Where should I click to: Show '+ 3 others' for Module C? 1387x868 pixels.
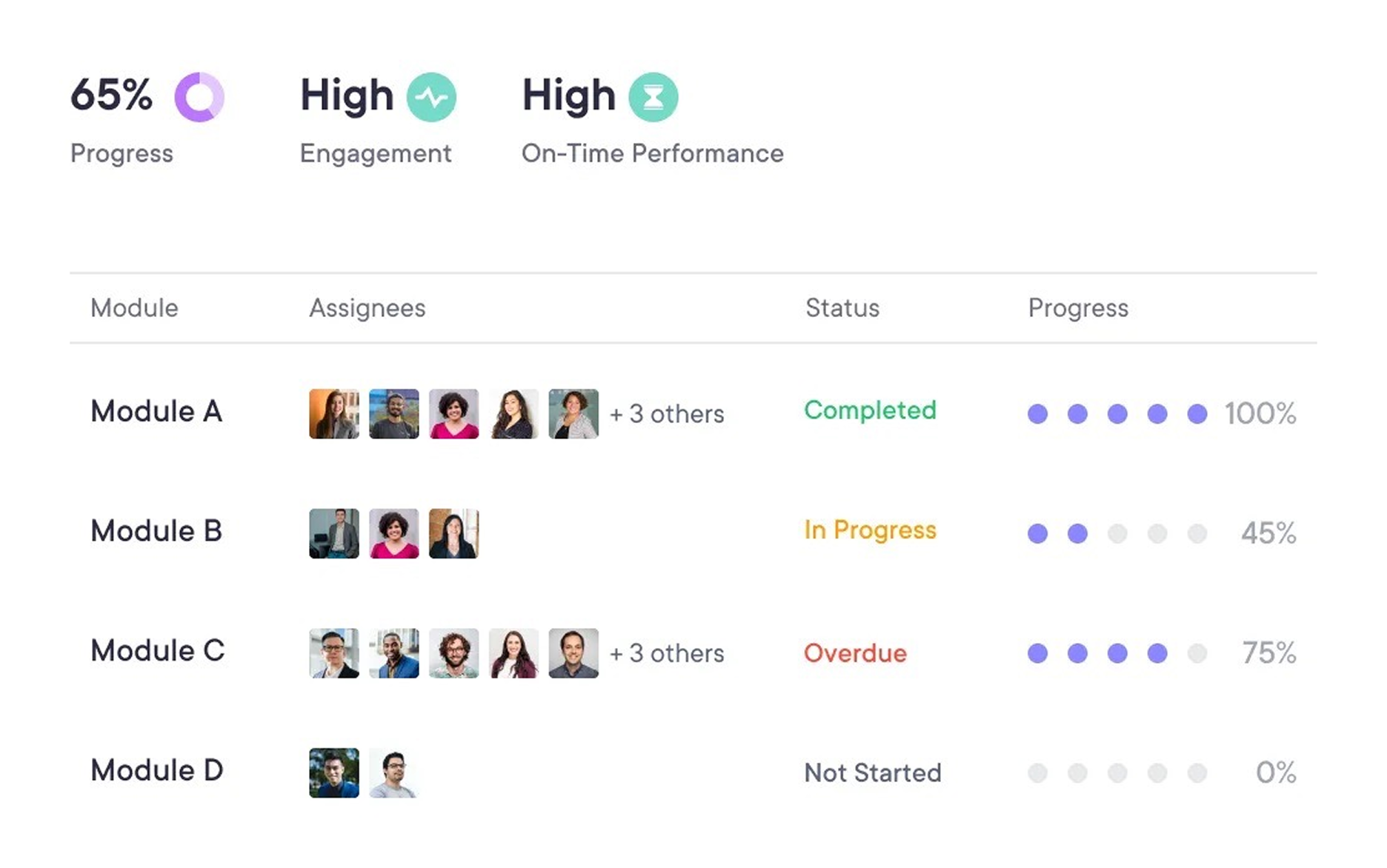(x=667, y=653)
